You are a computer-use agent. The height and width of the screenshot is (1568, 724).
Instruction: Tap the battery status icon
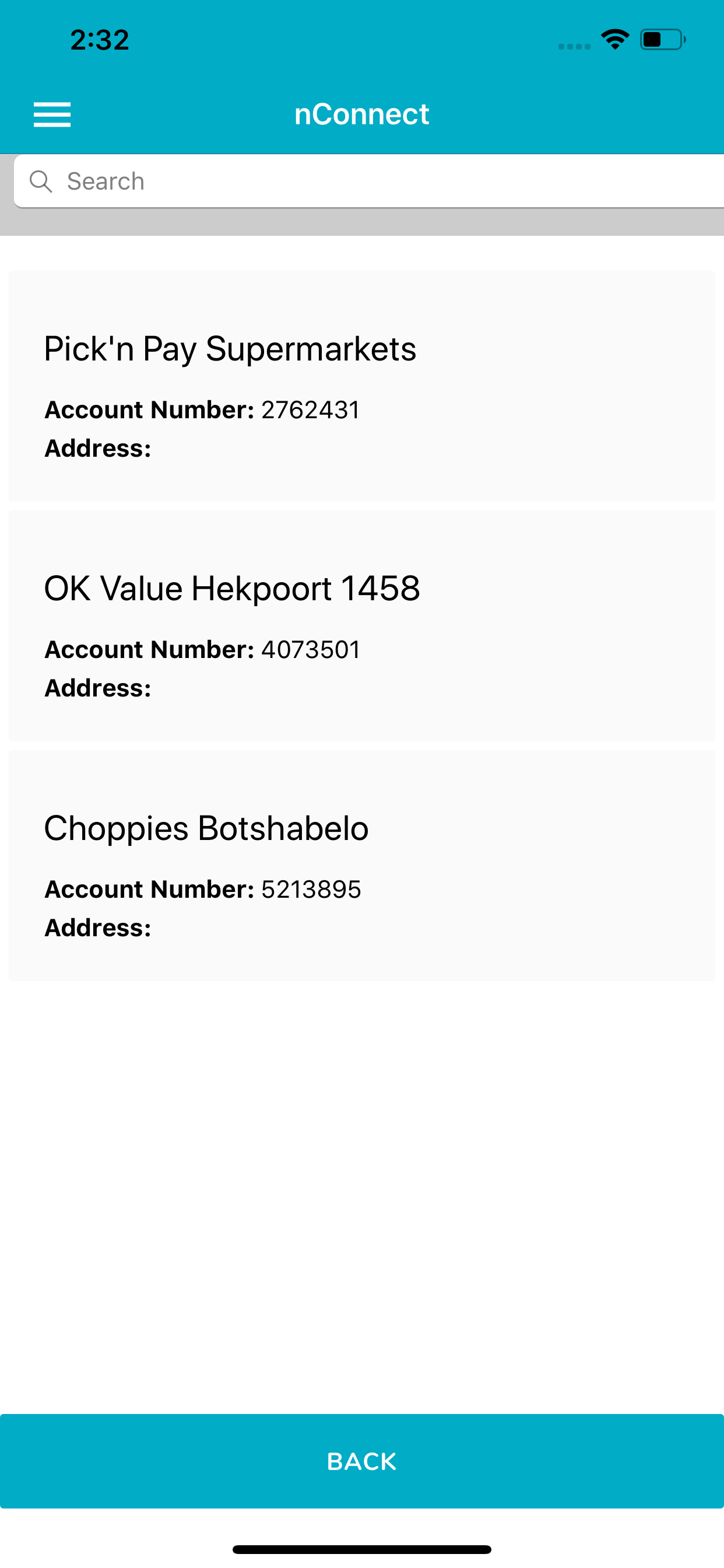pyautogui.click(x=663, y=40)
